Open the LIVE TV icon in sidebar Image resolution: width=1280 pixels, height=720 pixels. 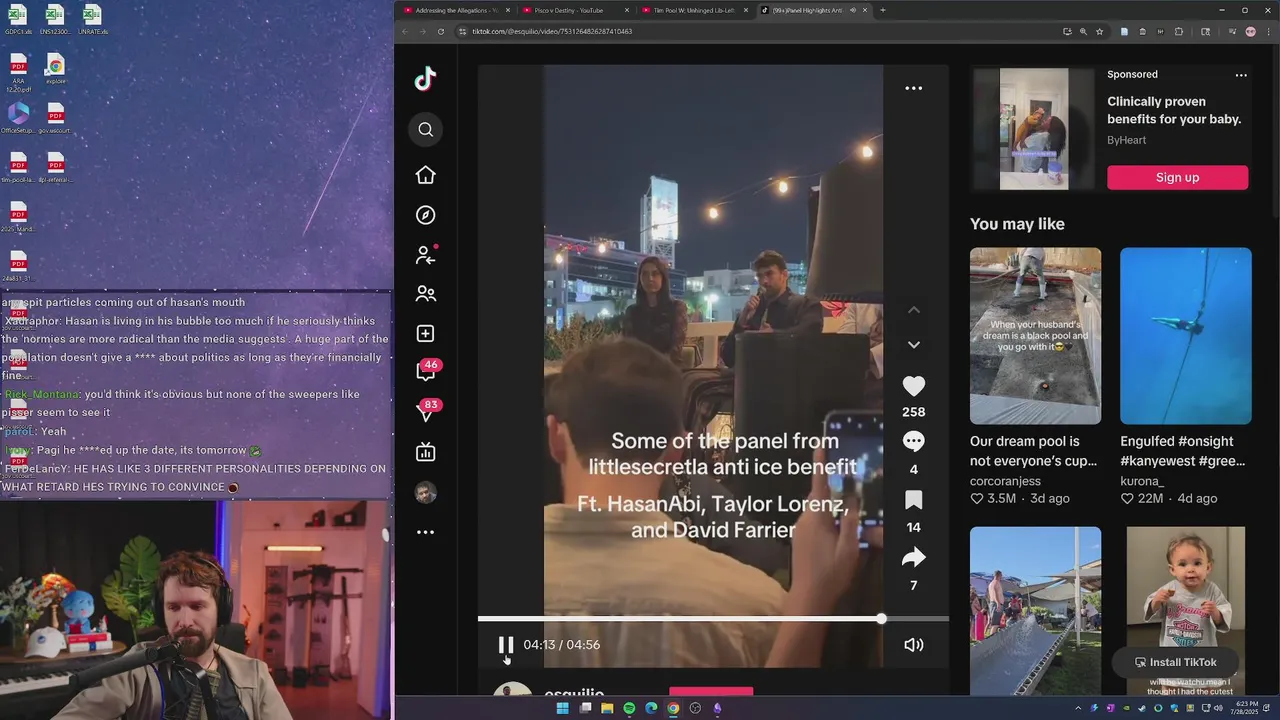tap(426, 452)
